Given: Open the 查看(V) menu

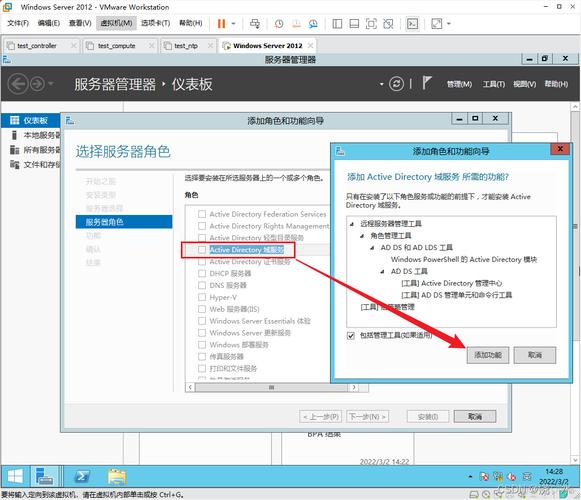Looking at the screenshot, I should point(80,23).
